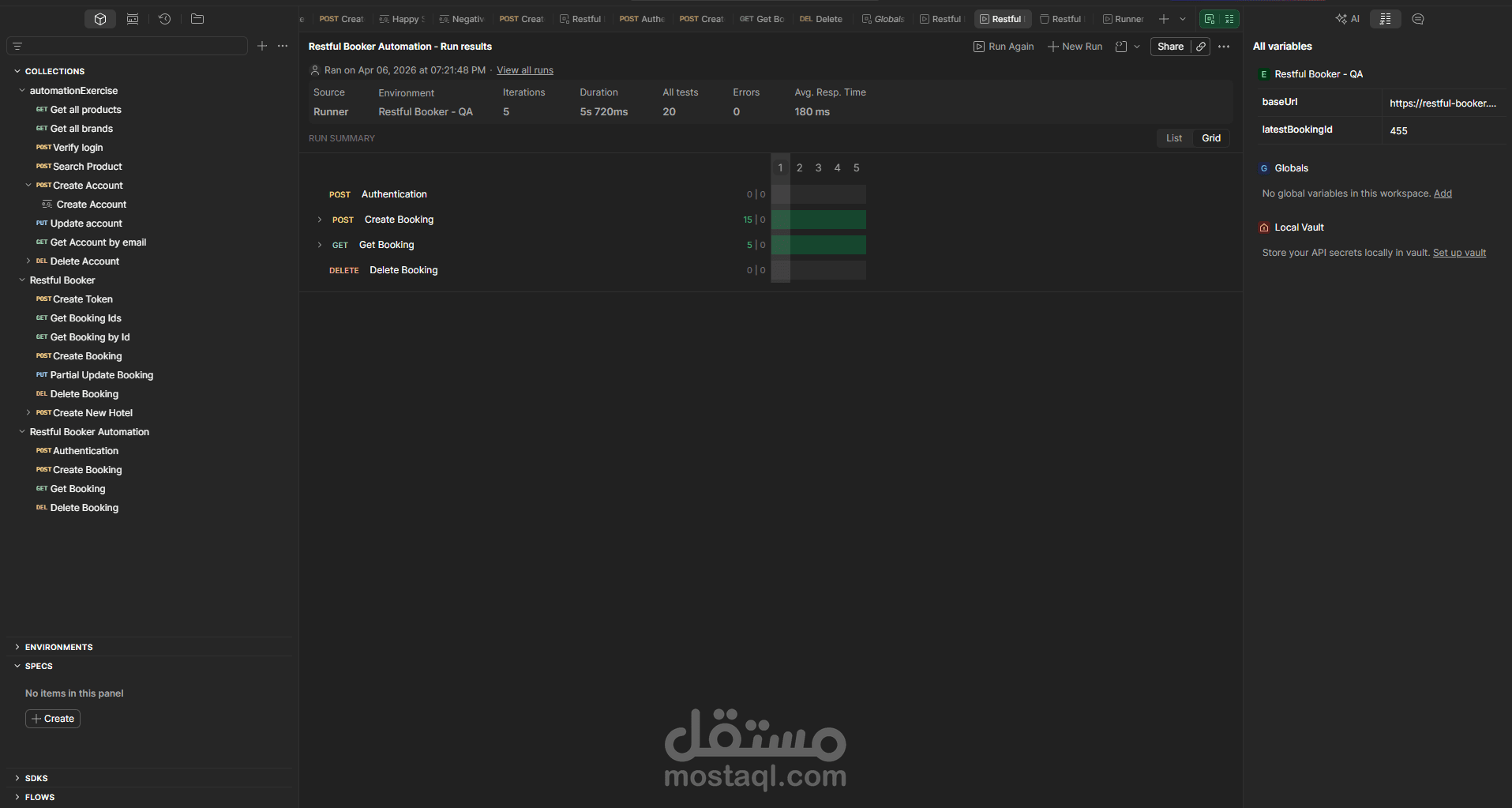Switch run summary to Grid view
This screenshot has width=1512, height=808.
[x=1211, y=138]
